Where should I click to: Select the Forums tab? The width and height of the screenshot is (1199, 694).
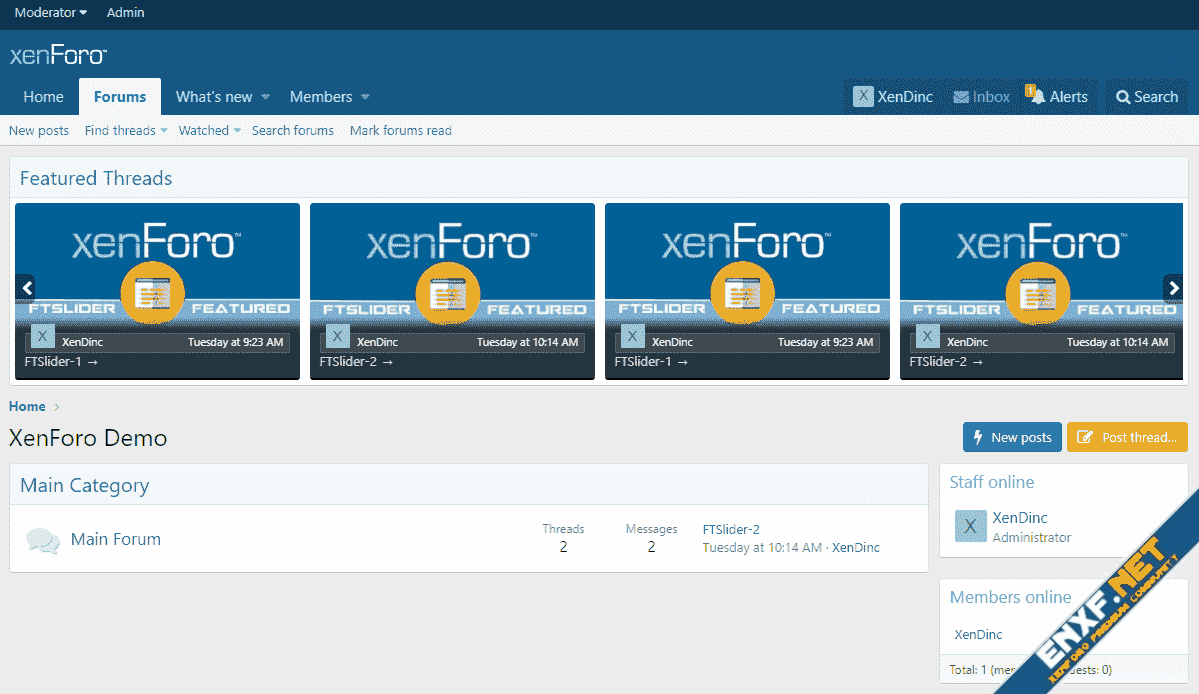pyautogui.click(x=120, y=97)
